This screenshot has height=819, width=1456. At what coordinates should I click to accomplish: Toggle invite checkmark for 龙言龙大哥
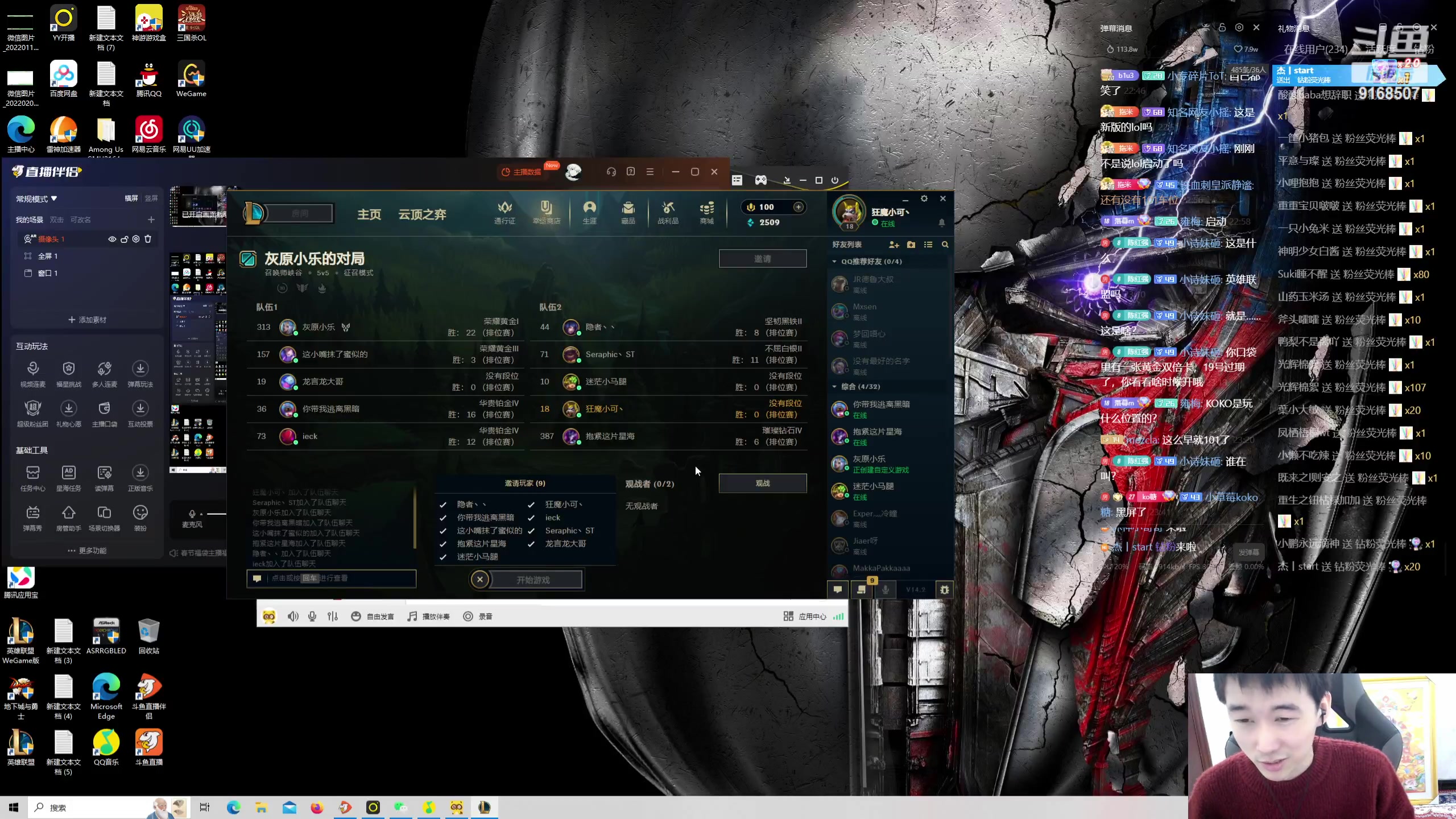pos(531,544)
